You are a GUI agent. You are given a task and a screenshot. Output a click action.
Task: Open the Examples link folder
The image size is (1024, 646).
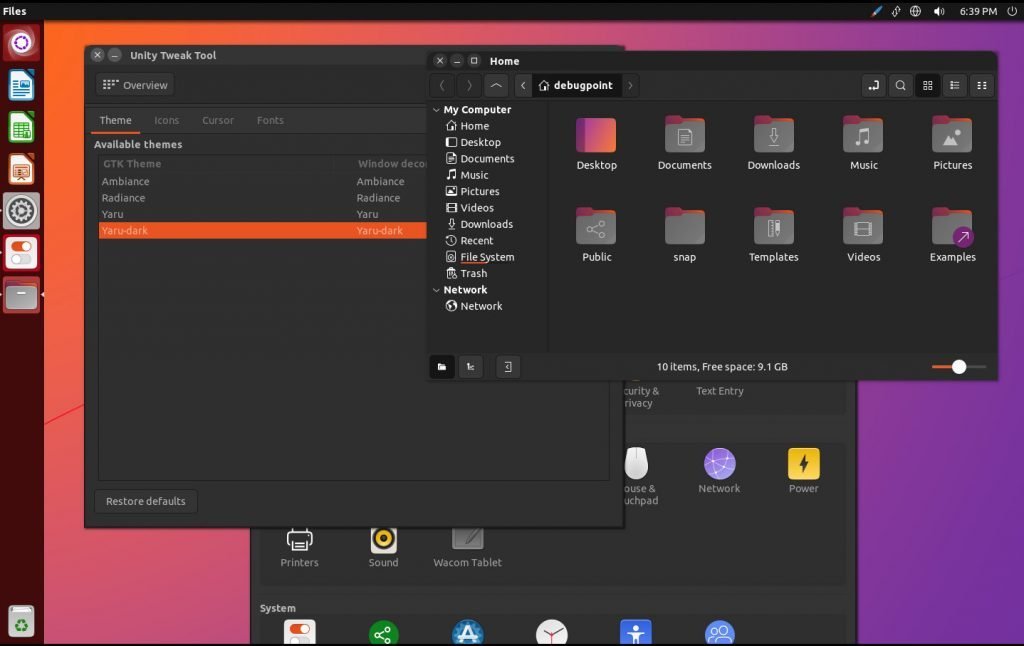point(952,227)
